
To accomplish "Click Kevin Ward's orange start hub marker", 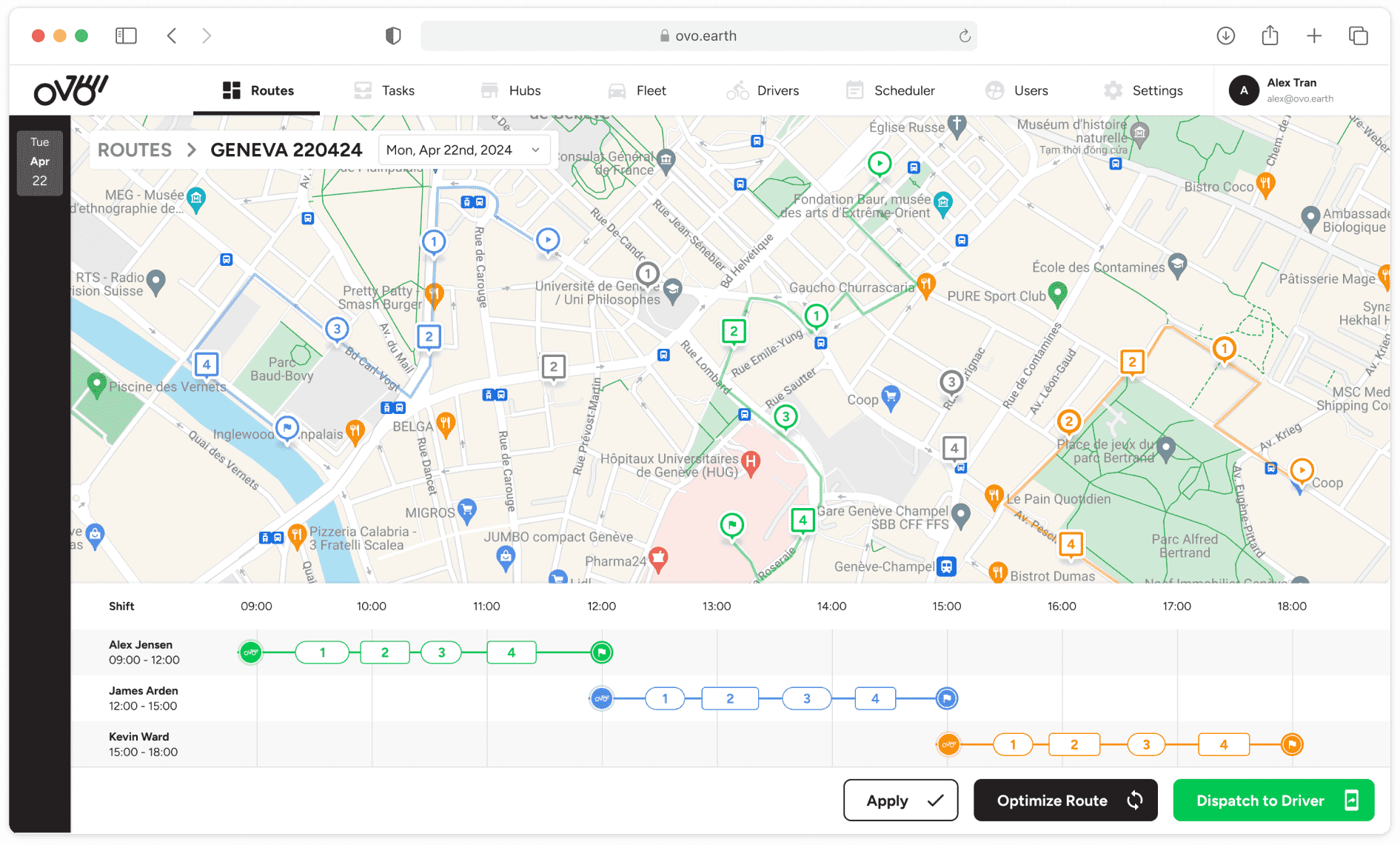I will pyautogui.click(x=948, y=744).
